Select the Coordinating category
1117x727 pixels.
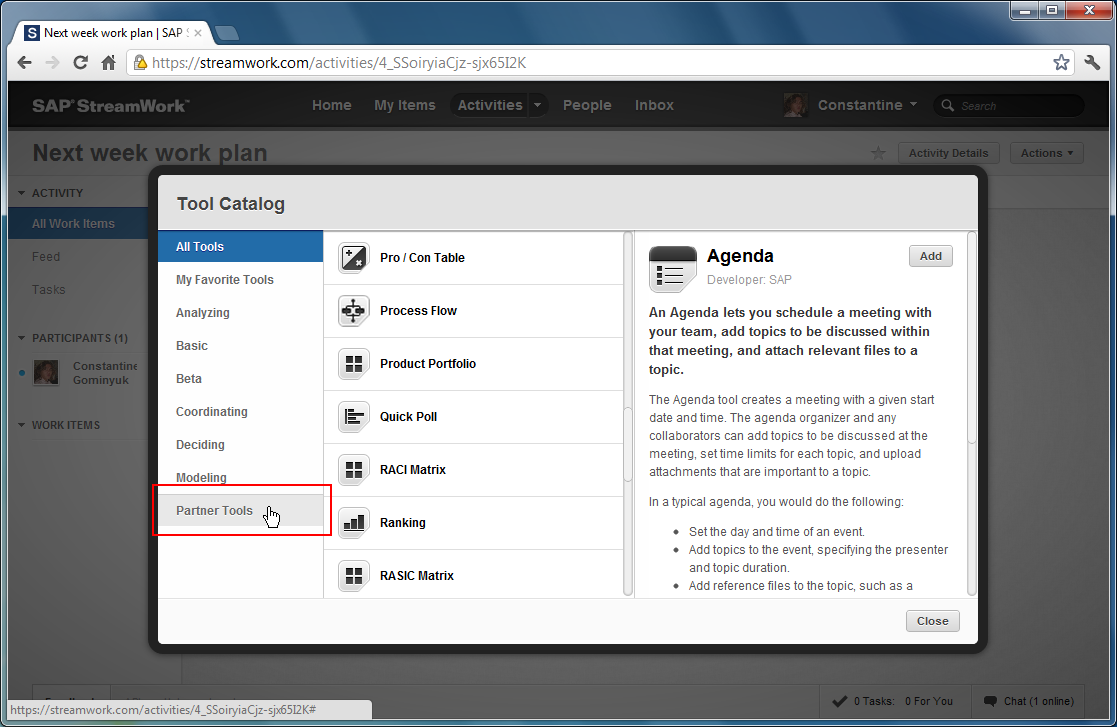click(x=241, y=412)
